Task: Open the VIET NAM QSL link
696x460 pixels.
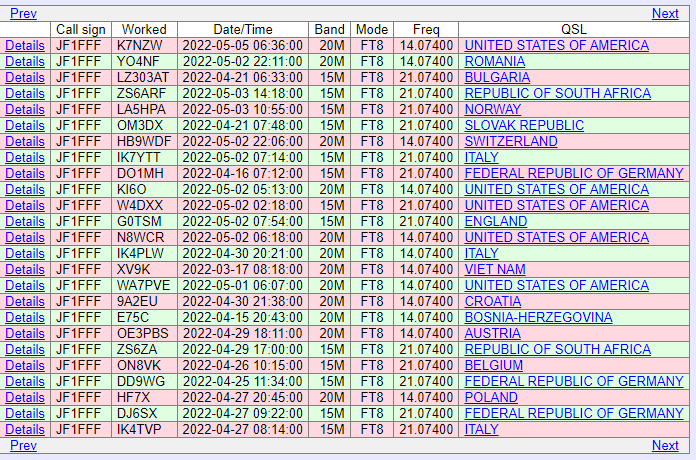Action: (x=495, y=269)
